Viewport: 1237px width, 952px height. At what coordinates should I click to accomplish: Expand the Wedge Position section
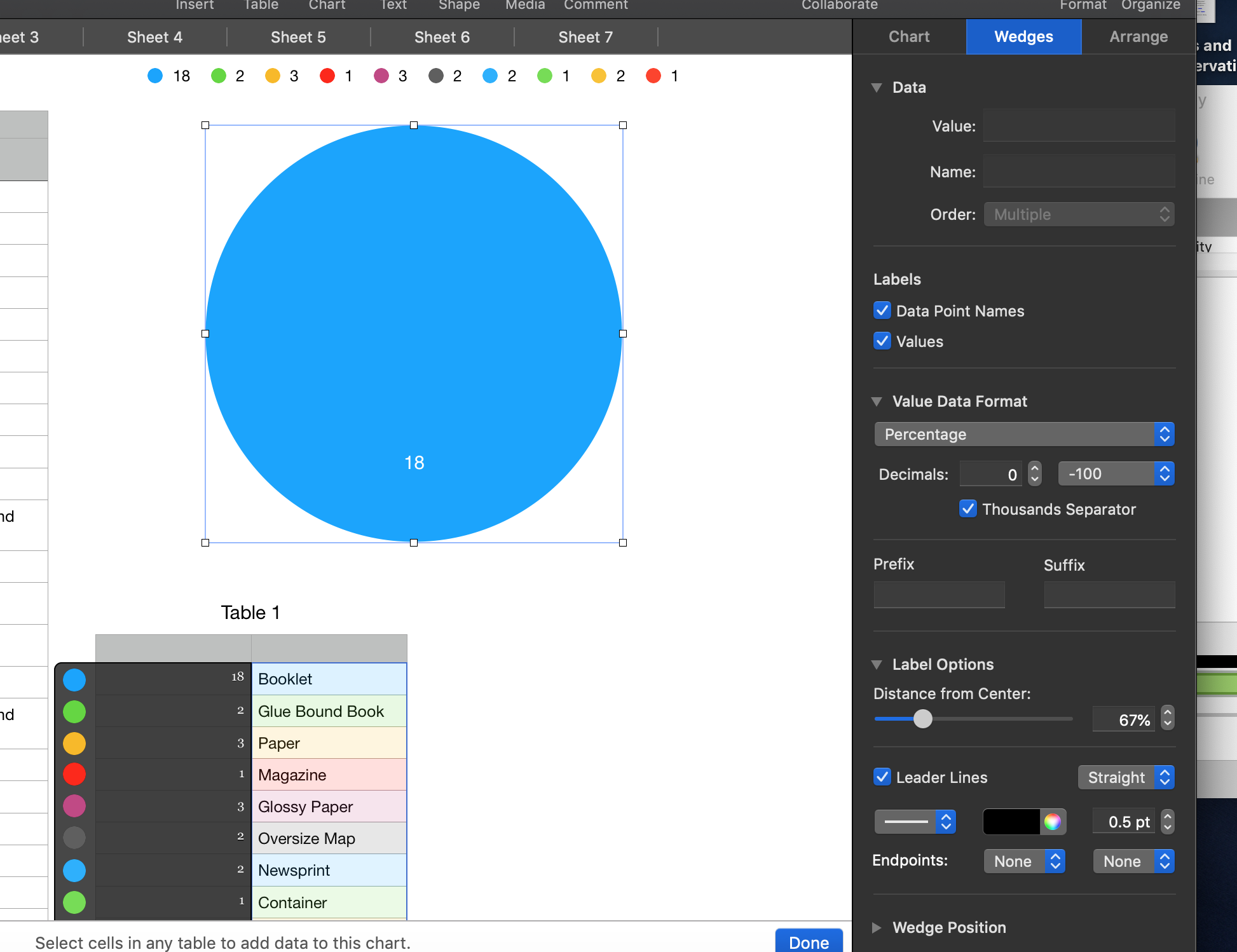[x=877, y=927]
